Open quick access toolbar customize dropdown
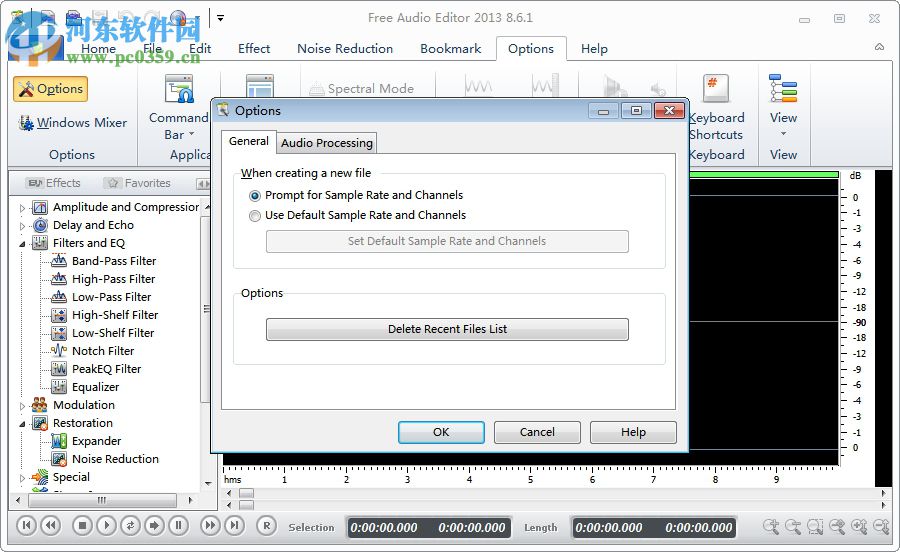Screen dimensions: 900x552 point(220,18)
